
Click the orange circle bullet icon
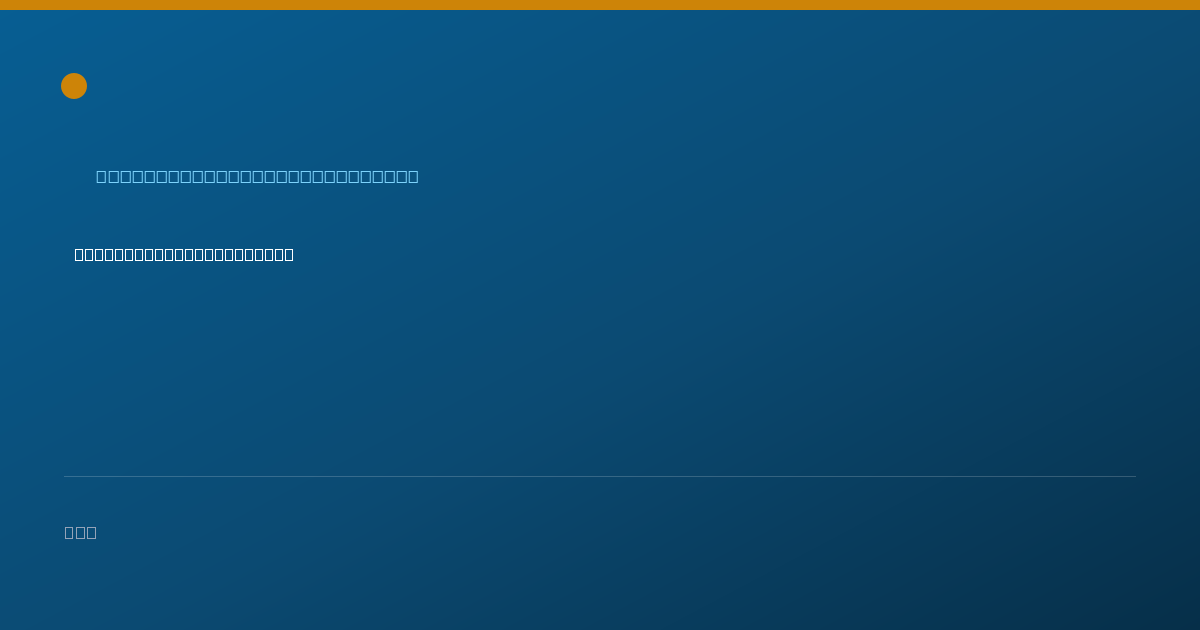pyautogui.click(x=74, y=86)
